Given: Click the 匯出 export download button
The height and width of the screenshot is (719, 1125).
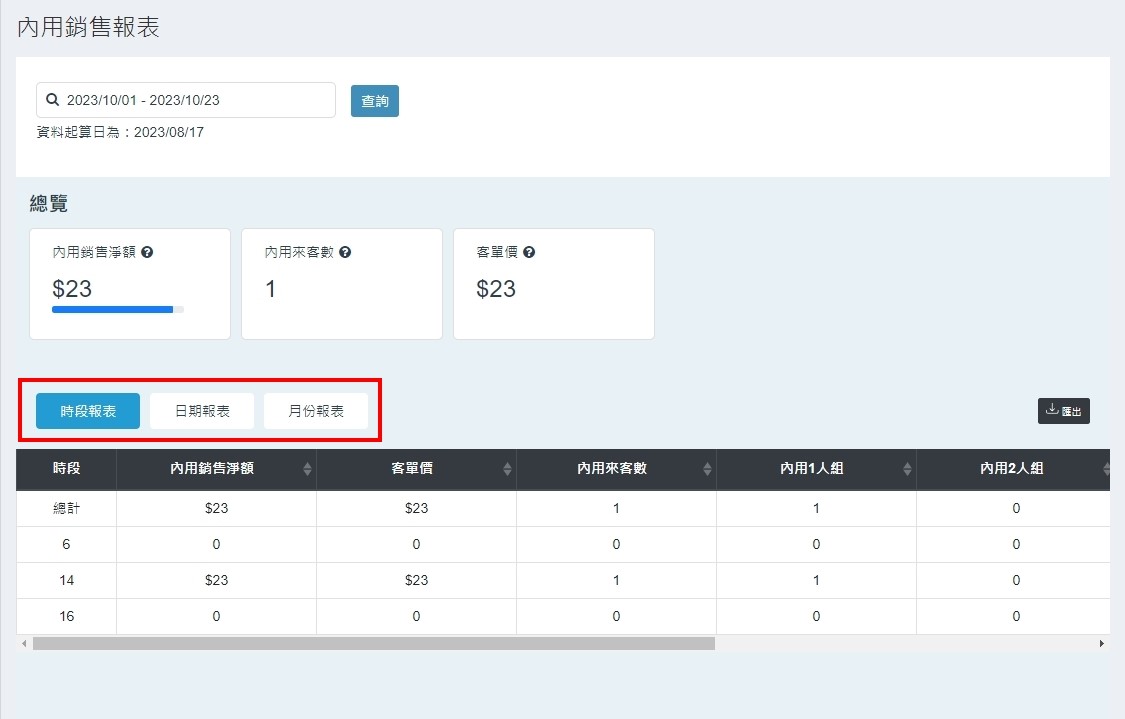Looking at the screenshot, I should (x=1063, y=411).
